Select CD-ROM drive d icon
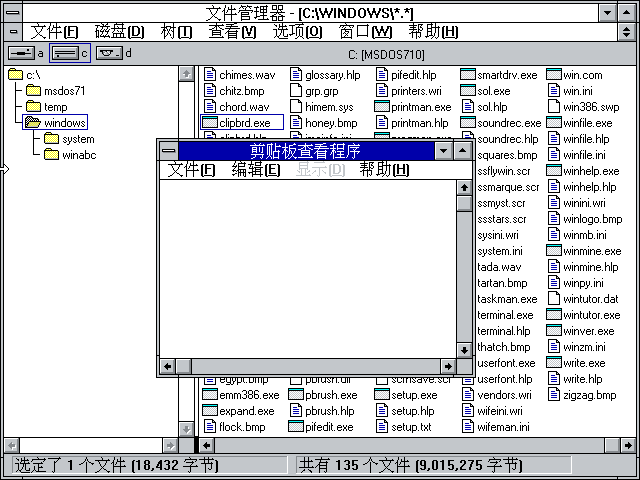Image resolution: width=640 pixels, height=480 pixels. point(109,53)
